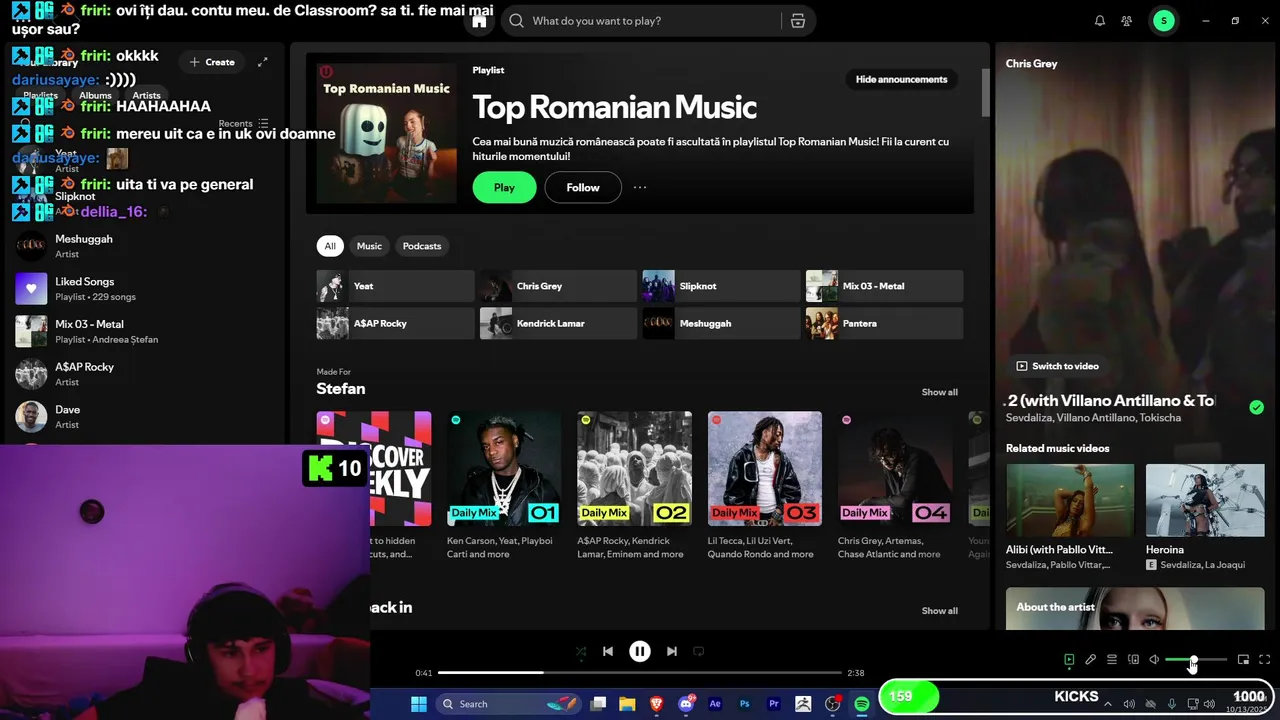Open the Windows Start menu
This screenshot has width=1280, height=720.
419,704
